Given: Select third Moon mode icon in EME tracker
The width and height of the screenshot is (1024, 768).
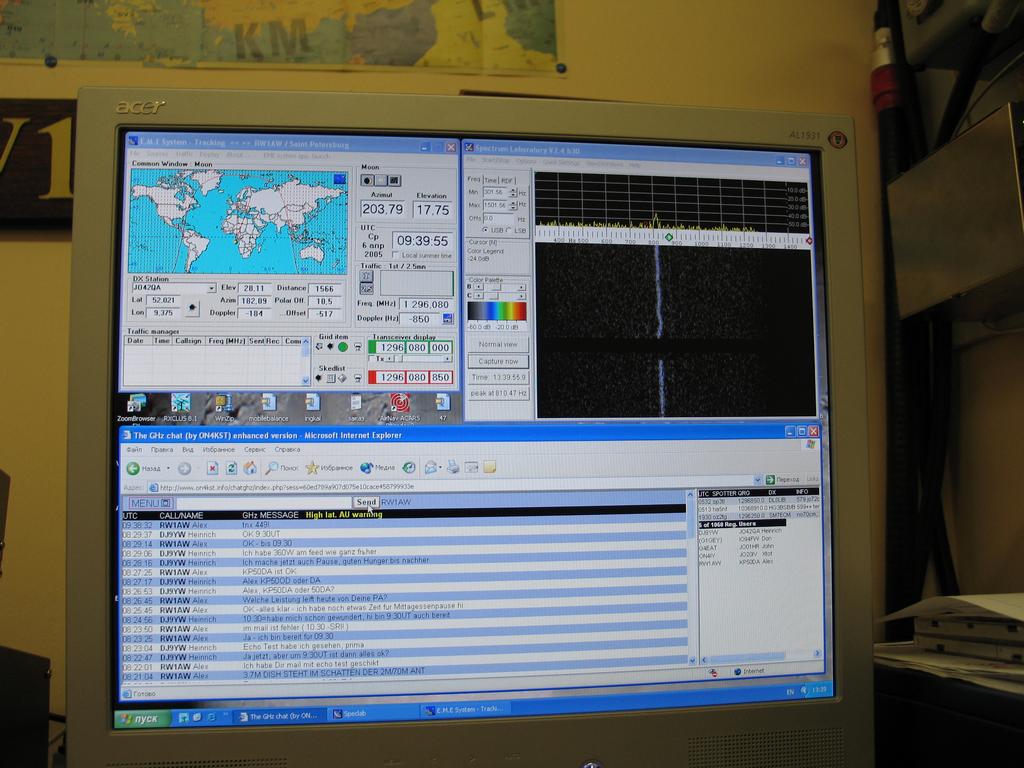Looking at the screenshot, I should (x=394, y=180).
